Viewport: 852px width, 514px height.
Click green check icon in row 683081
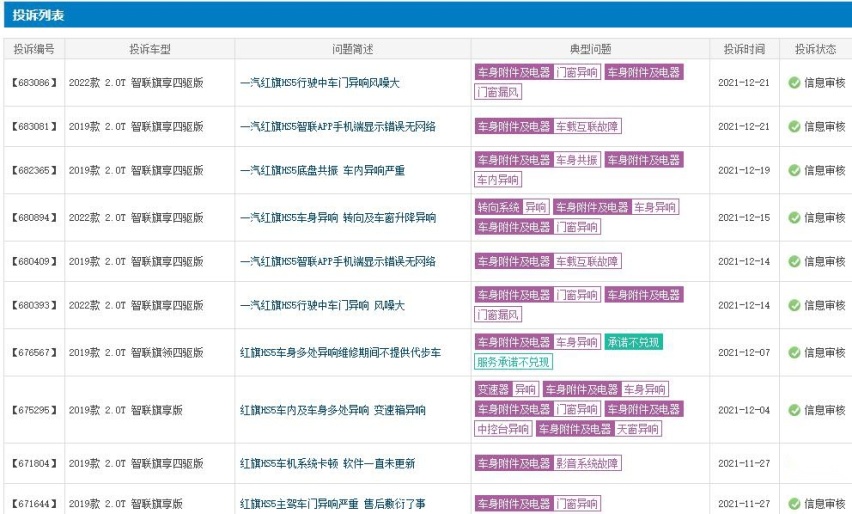794,127
